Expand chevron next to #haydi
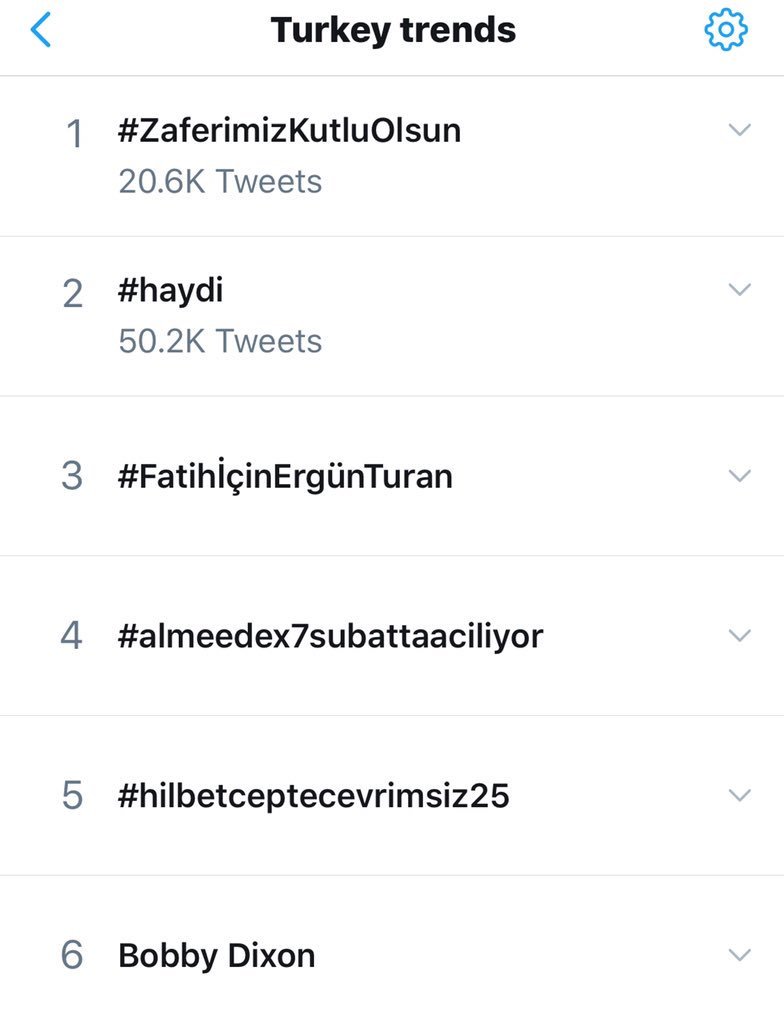784x1024 pixels. [x=739, y=290]
